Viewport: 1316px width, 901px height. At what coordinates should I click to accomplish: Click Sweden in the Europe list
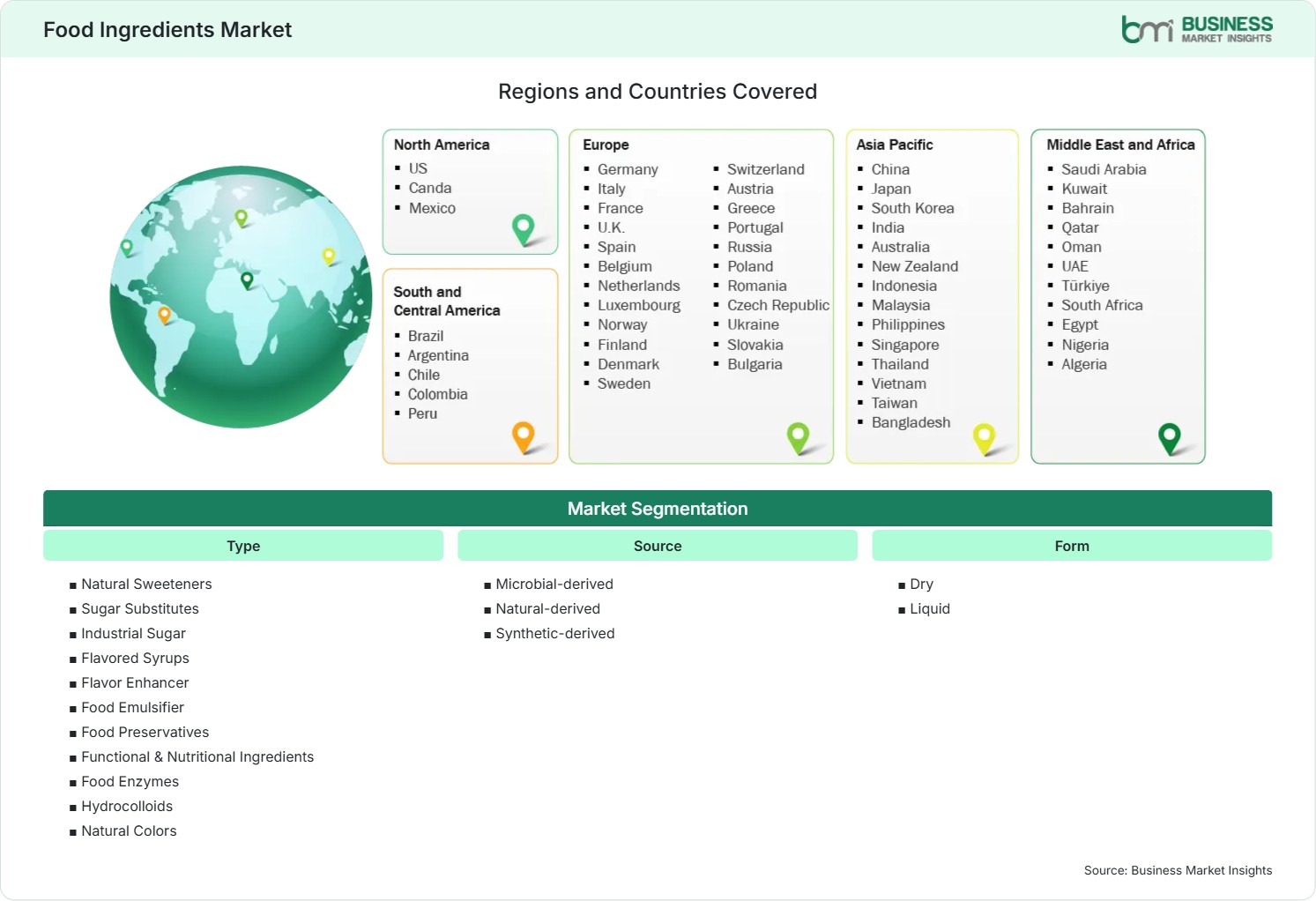point(624,383)
